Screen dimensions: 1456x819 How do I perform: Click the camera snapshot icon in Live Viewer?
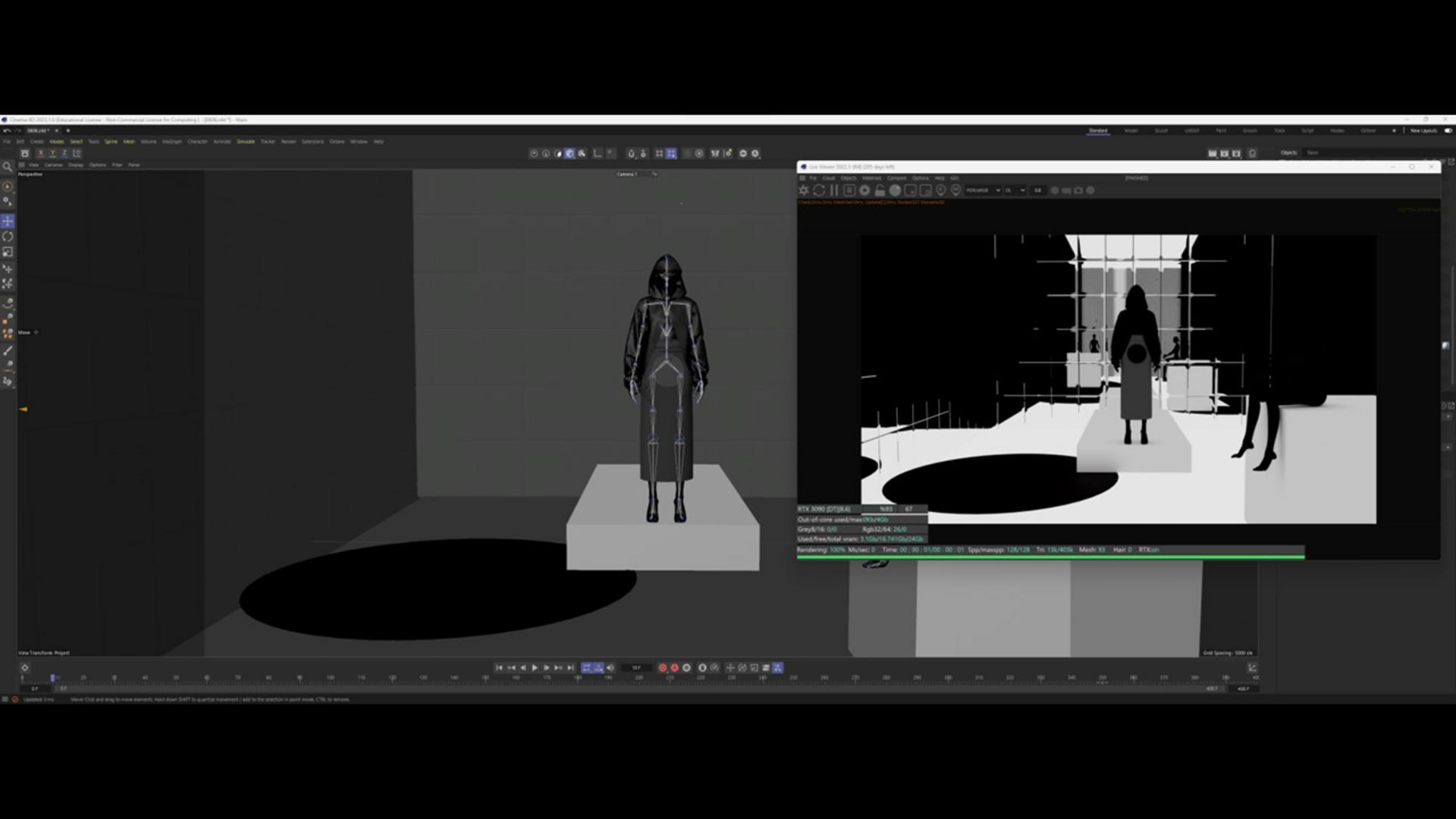(x=1078, y=190)
